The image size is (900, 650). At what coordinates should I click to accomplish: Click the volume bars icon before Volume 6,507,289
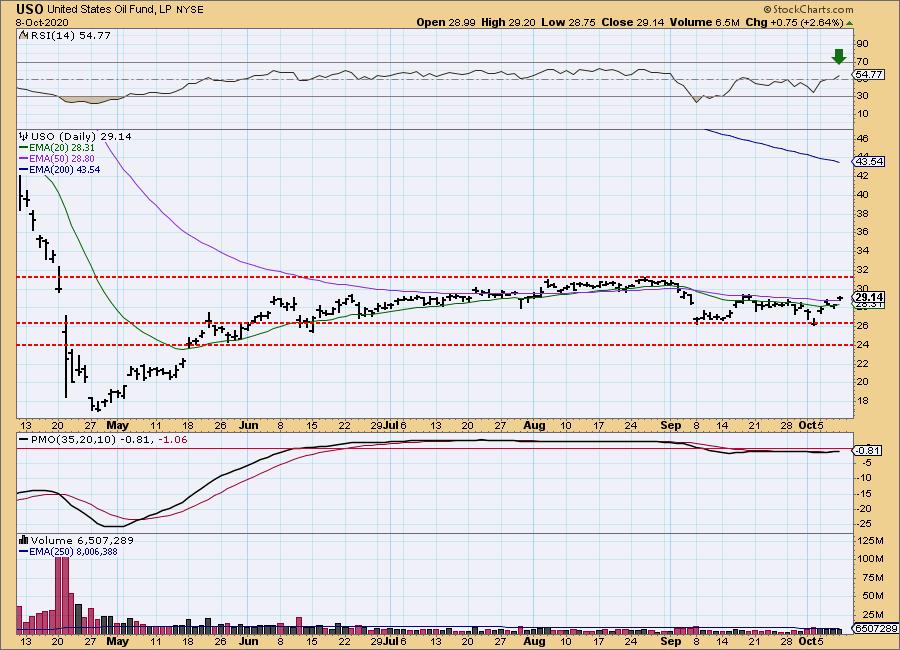pyautogui.click(x=24, y=540)
